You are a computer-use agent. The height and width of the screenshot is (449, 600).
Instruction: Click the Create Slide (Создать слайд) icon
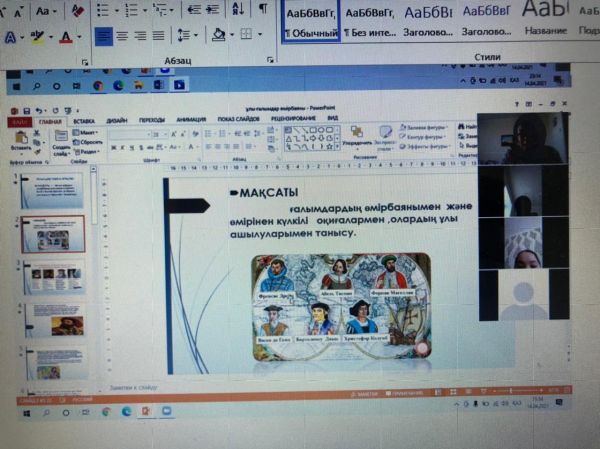pyautogui.click(x=60, y=140)
